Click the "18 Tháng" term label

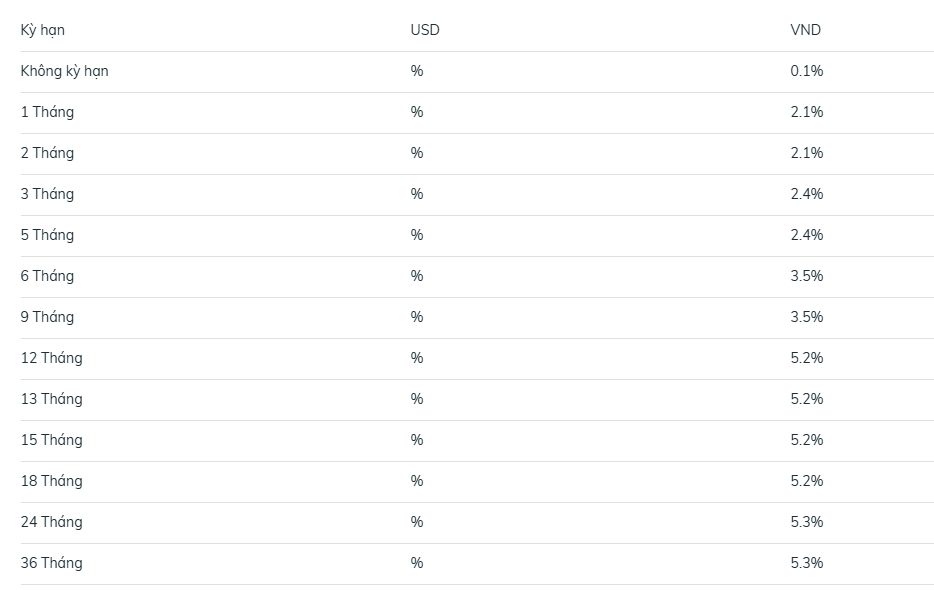click(51, 481)
